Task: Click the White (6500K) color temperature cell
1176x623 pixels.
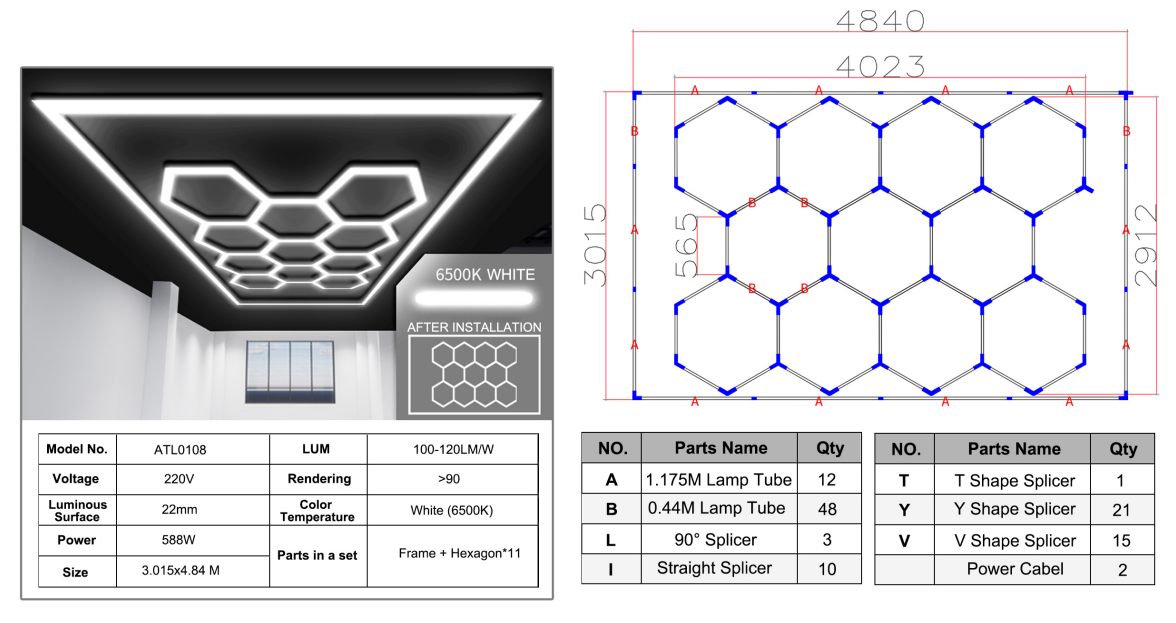Action: tap(452, 510)
